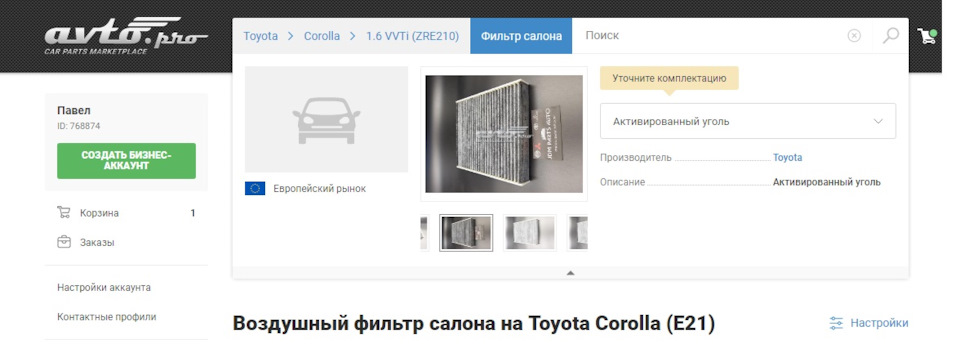Click the Европейский рынок label
Viewport: 960px width, 362px height.
[320, 189]
